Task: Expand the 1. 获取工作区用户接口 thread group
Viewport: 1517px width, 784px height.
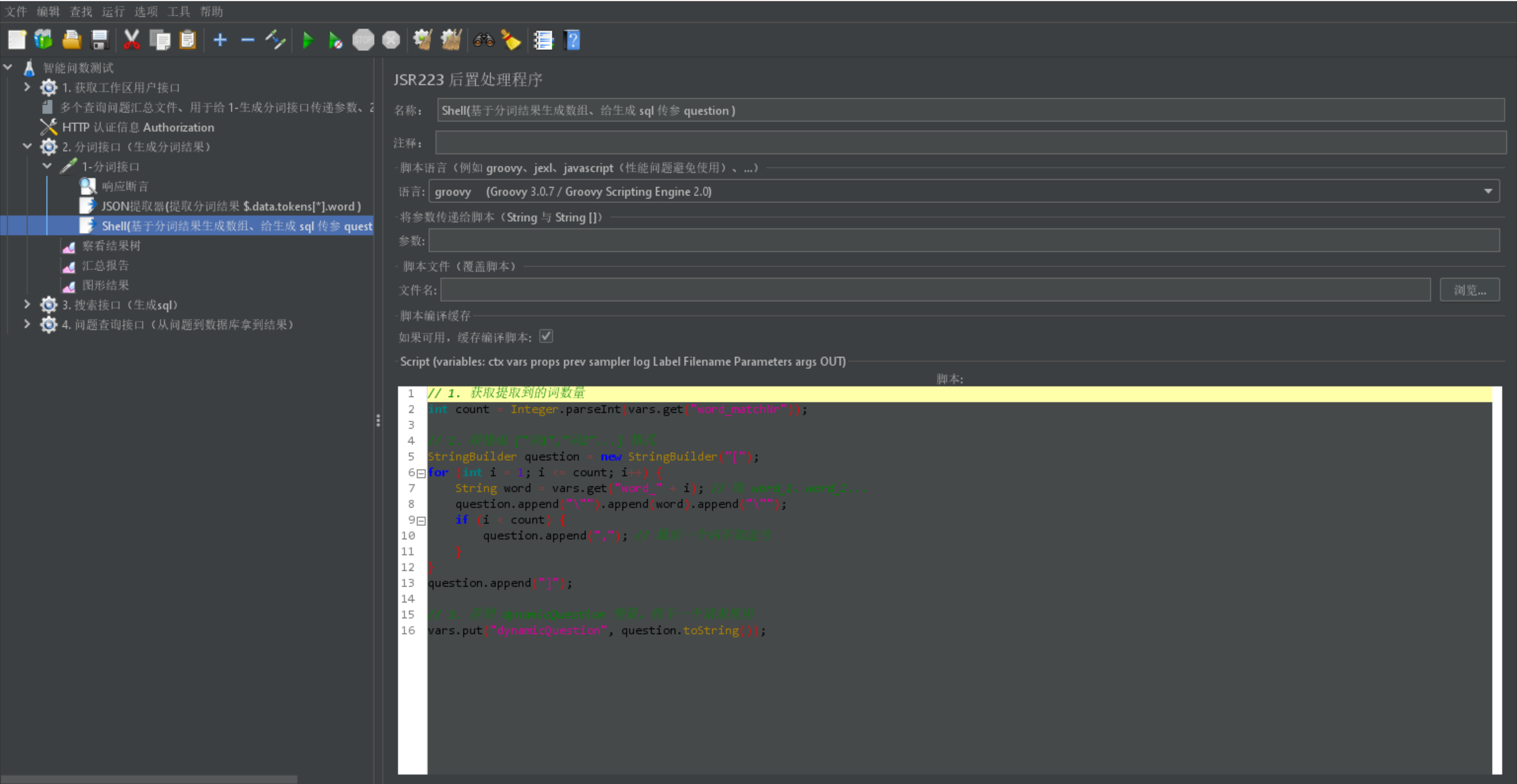Action: click(x=27, y=87)
